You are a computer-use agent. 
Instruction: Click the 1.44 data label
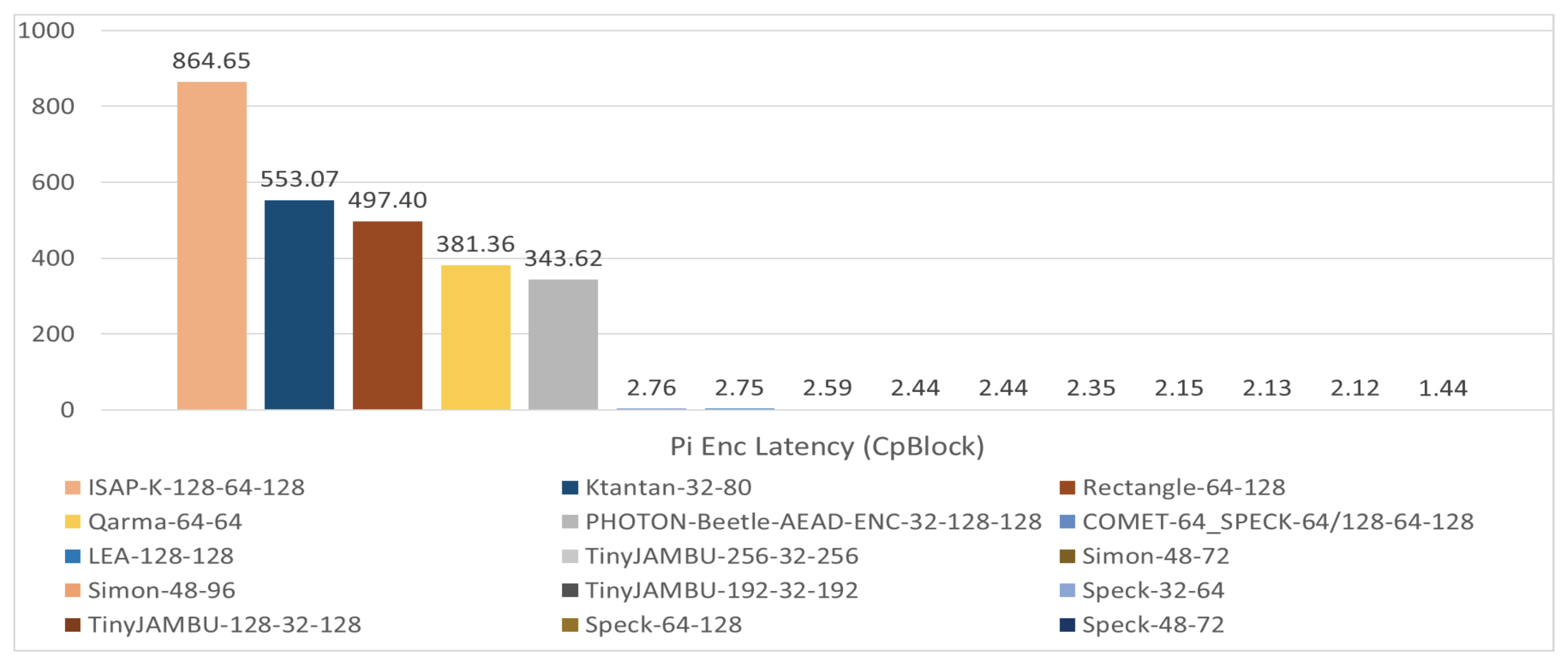click(1443, 388)
